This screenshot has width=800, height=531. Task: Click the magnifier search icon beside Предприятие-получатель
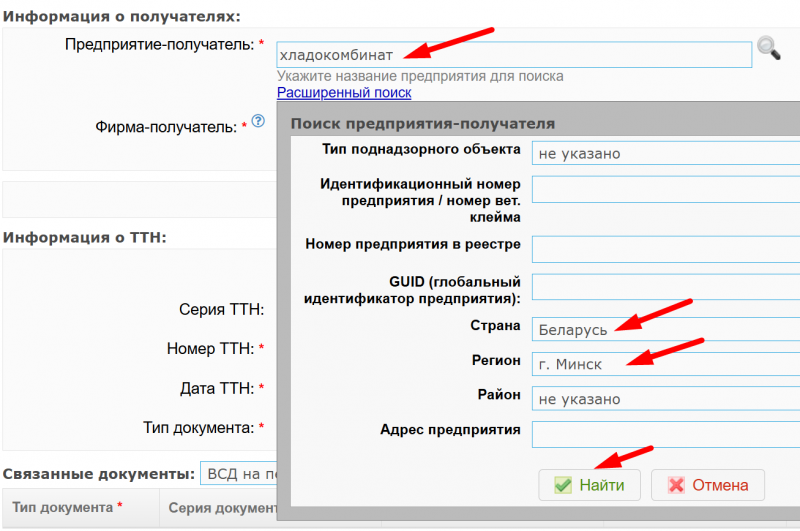(768, 48)
